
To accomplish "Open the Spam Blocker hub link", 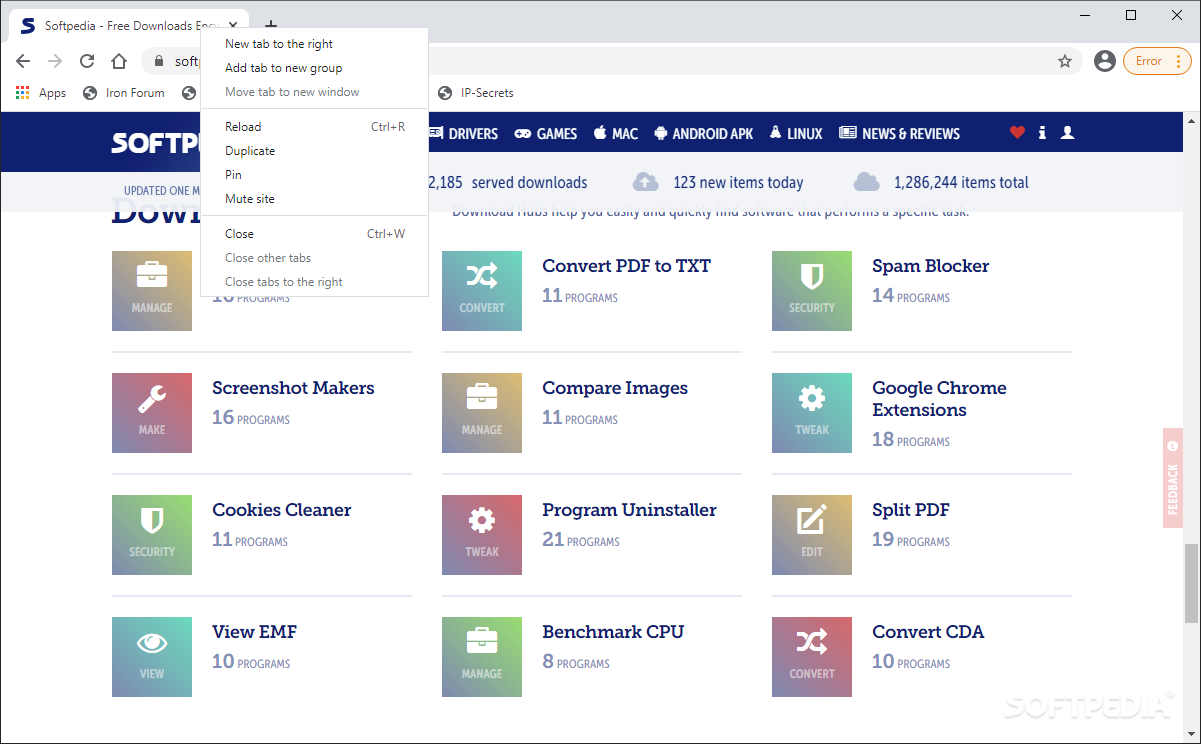I will point(931,266).
